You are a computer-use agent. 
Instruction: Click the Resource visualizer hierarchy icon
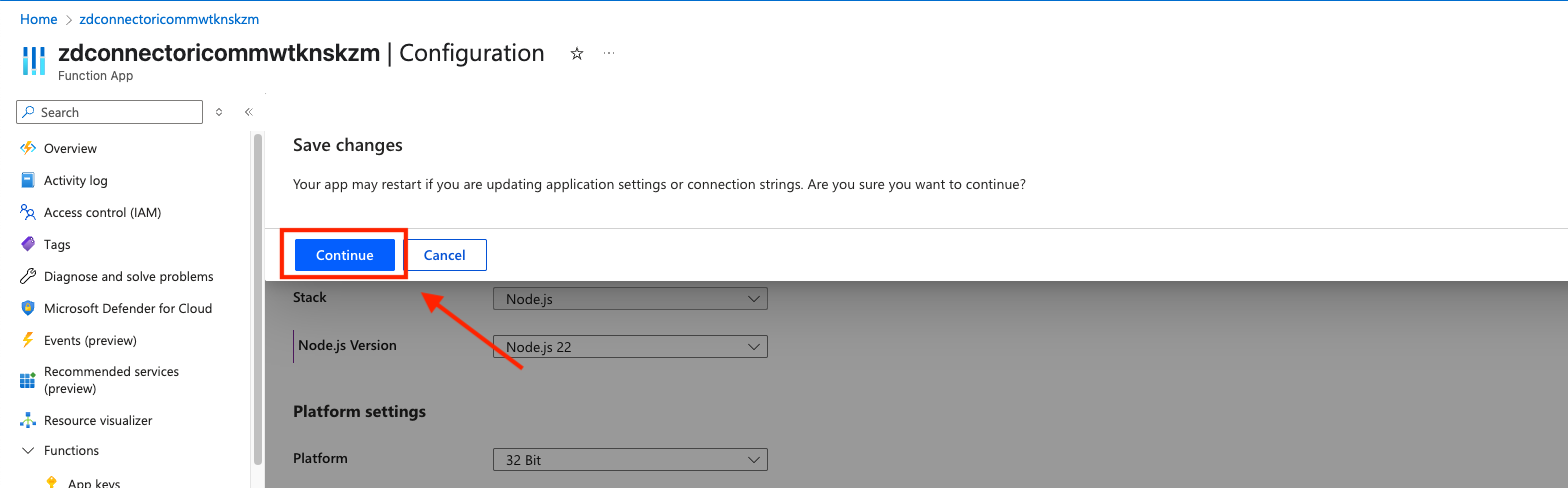pos(28,420)
